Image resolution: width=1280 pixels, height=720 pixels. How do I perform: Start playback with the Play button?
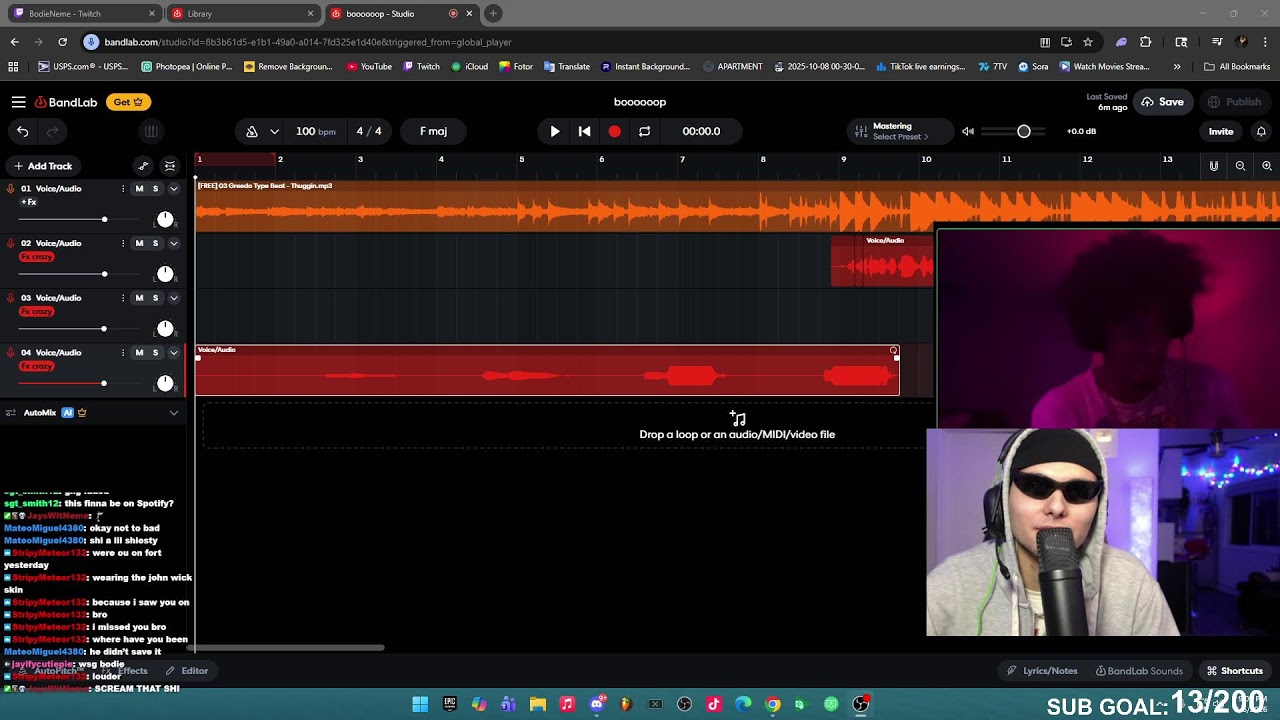(x=555, y=131)
